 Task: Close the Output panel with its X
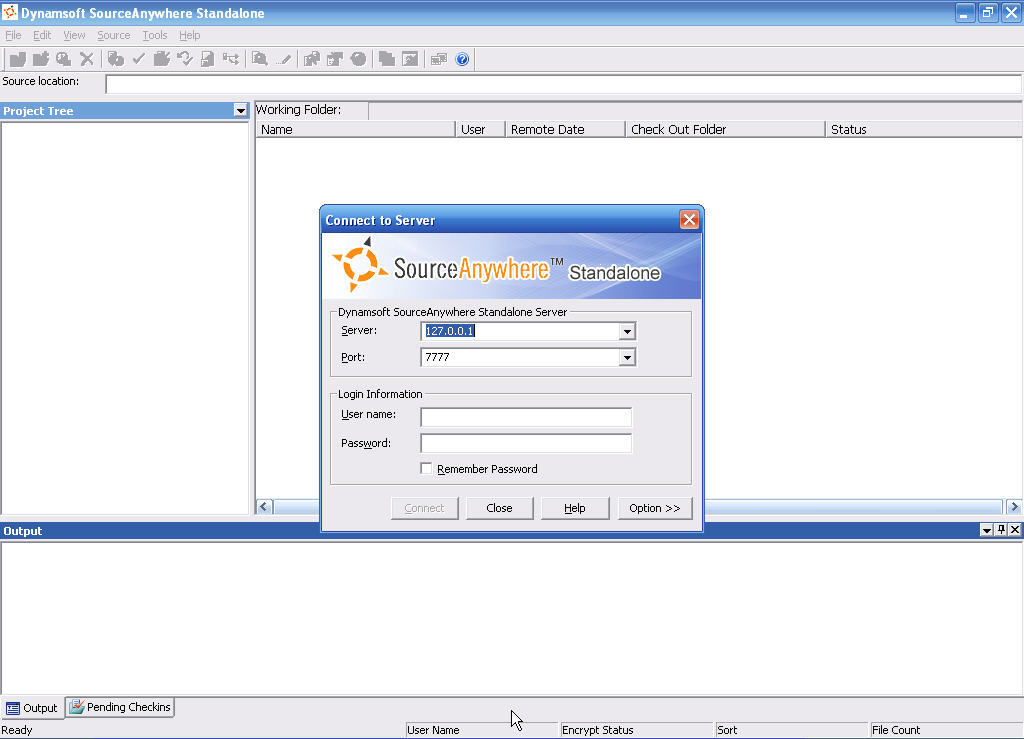[1015, 530]
